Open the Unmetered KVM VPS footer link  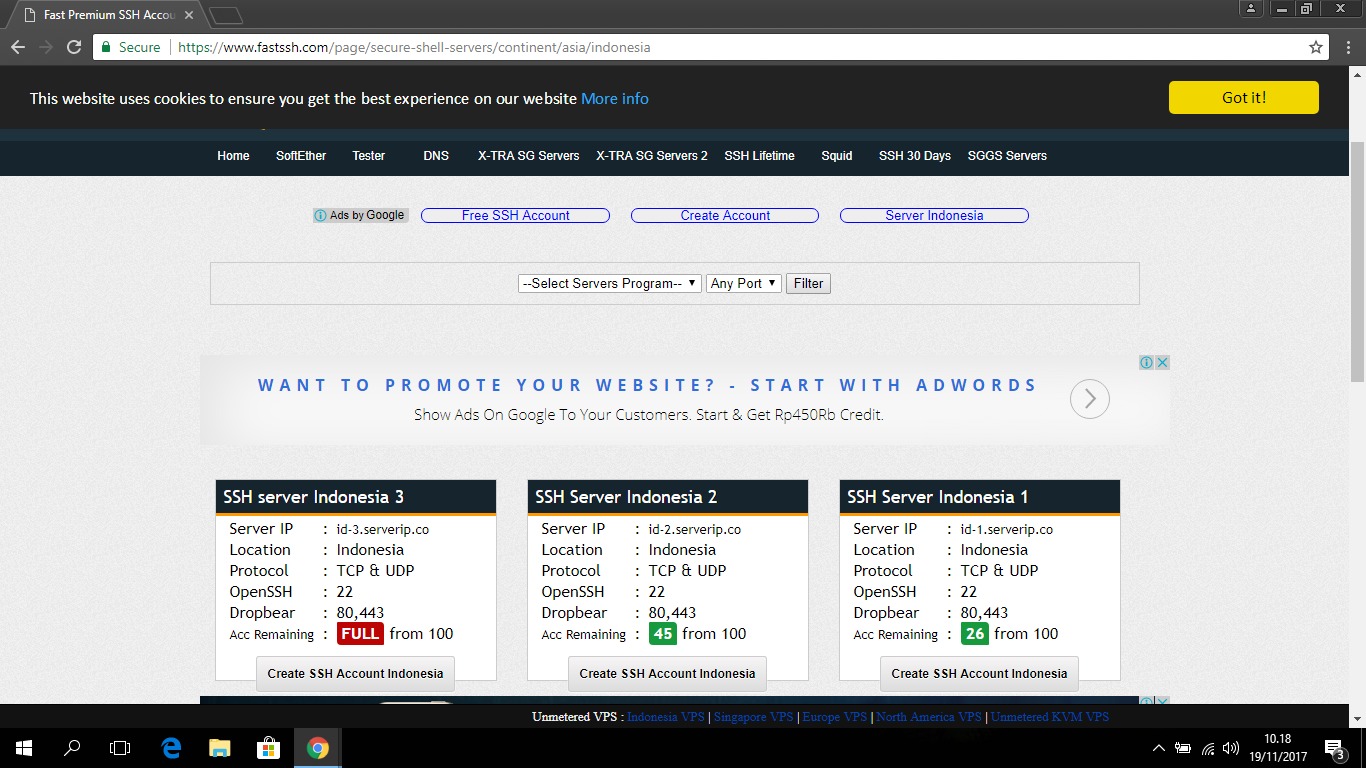click(1050, 717)
